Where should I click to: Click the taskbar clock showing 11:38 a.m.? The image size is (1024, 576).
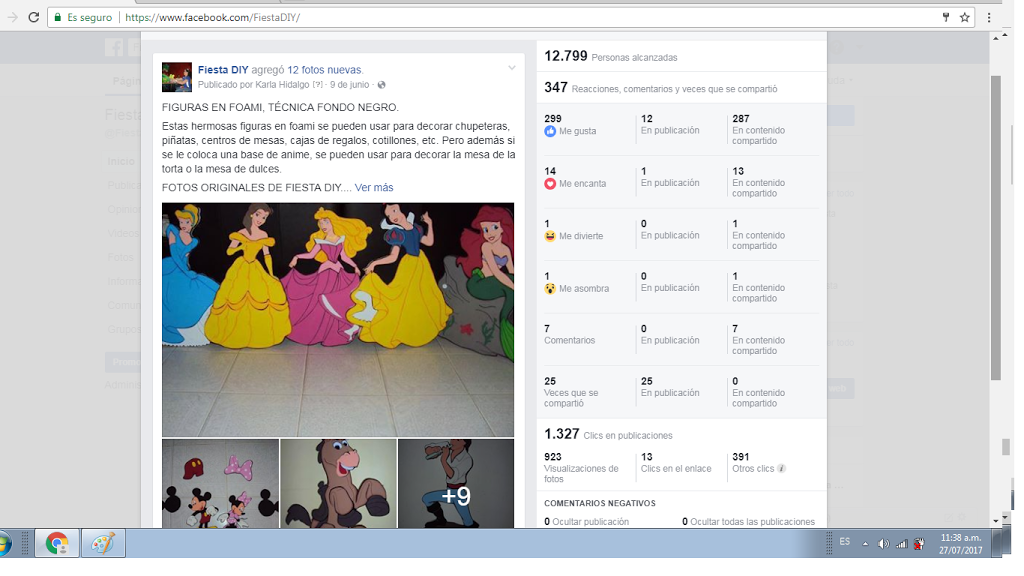click(x=960, y=544)
